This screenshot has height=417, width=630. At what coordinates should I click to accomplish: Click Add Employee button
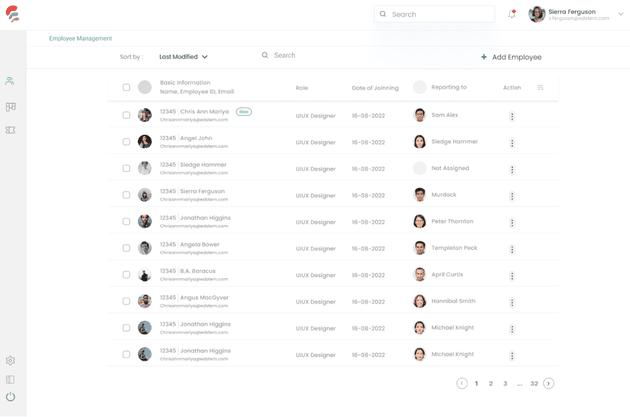click(511, 57)
